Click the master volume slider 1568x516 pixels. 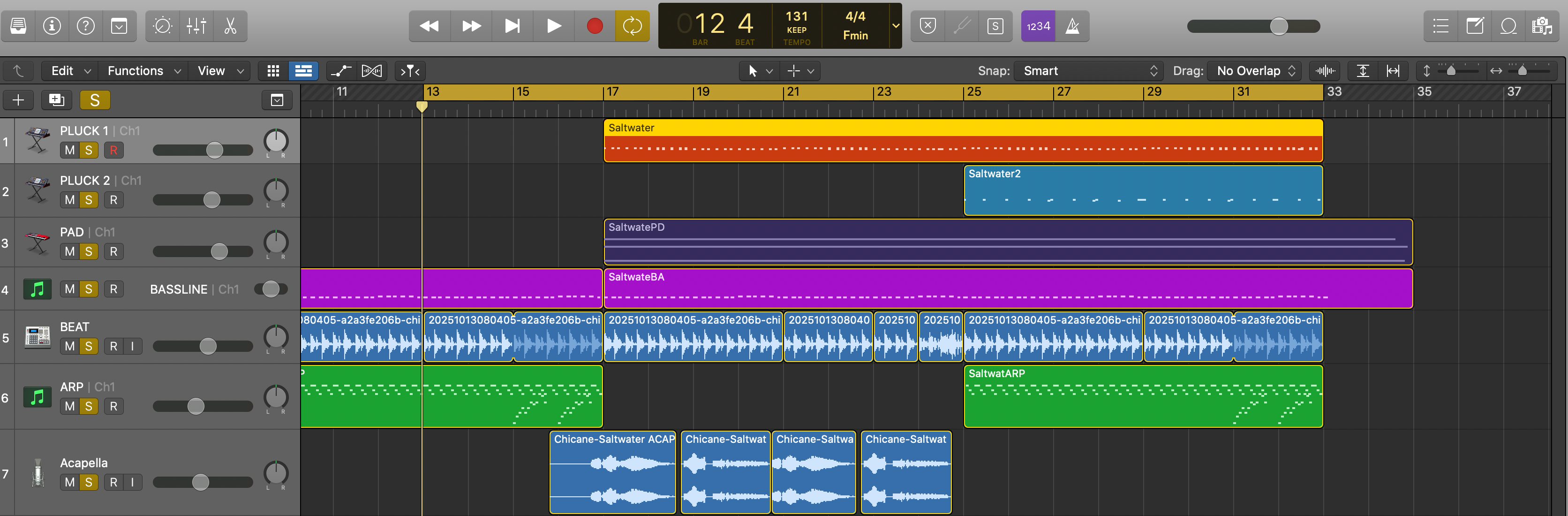[x=1278, y=26]
